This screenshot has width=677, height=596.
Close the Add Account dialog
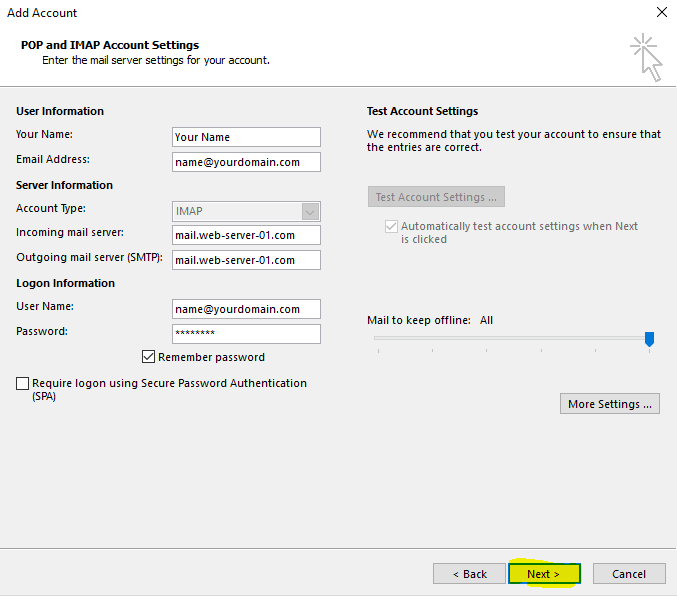coord(661,13)
